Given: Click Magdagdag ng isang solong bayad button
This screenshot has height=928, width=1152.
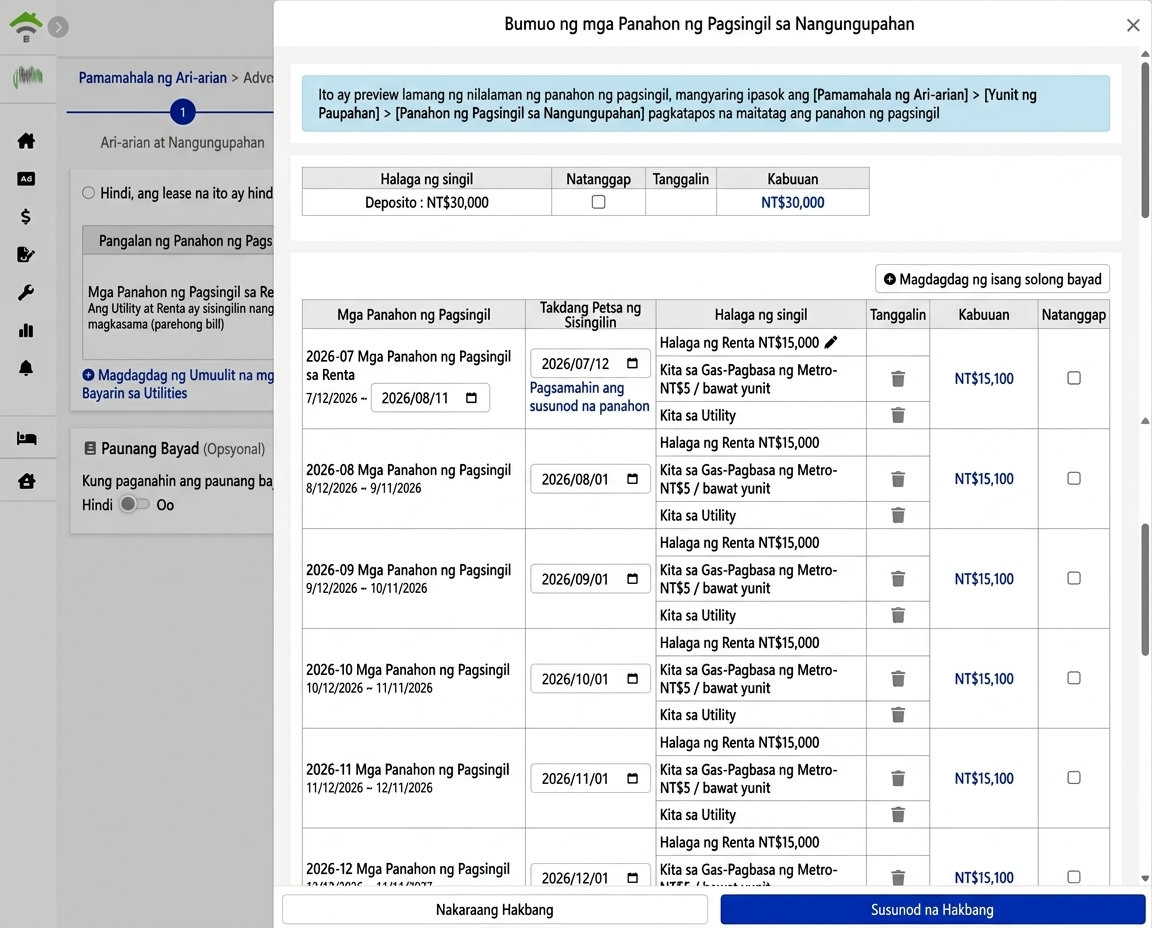Looking at the screenshot, I should point(992,279).
